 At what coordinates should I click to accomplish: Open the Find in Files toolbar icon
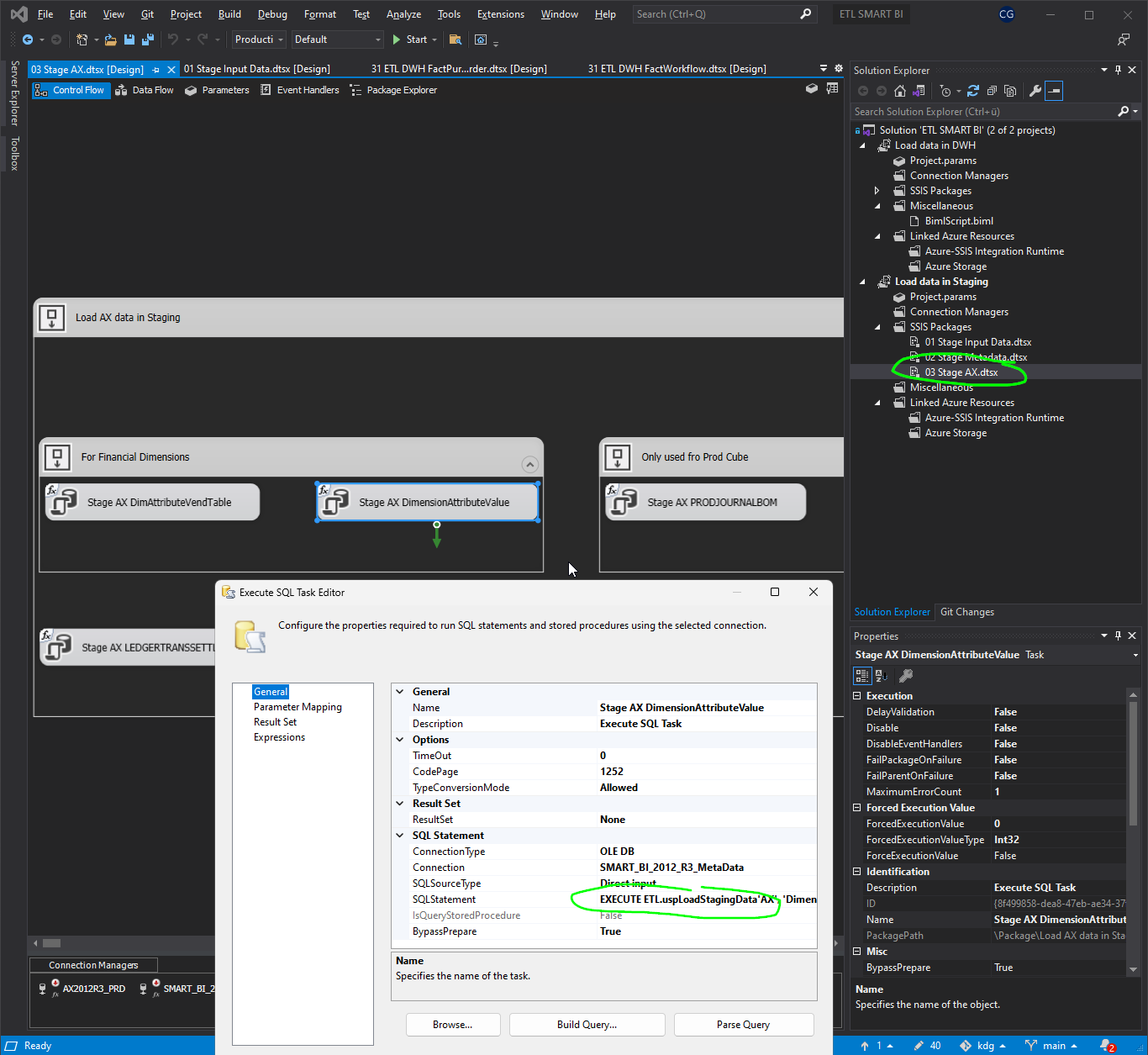click(x=455, y=40)
